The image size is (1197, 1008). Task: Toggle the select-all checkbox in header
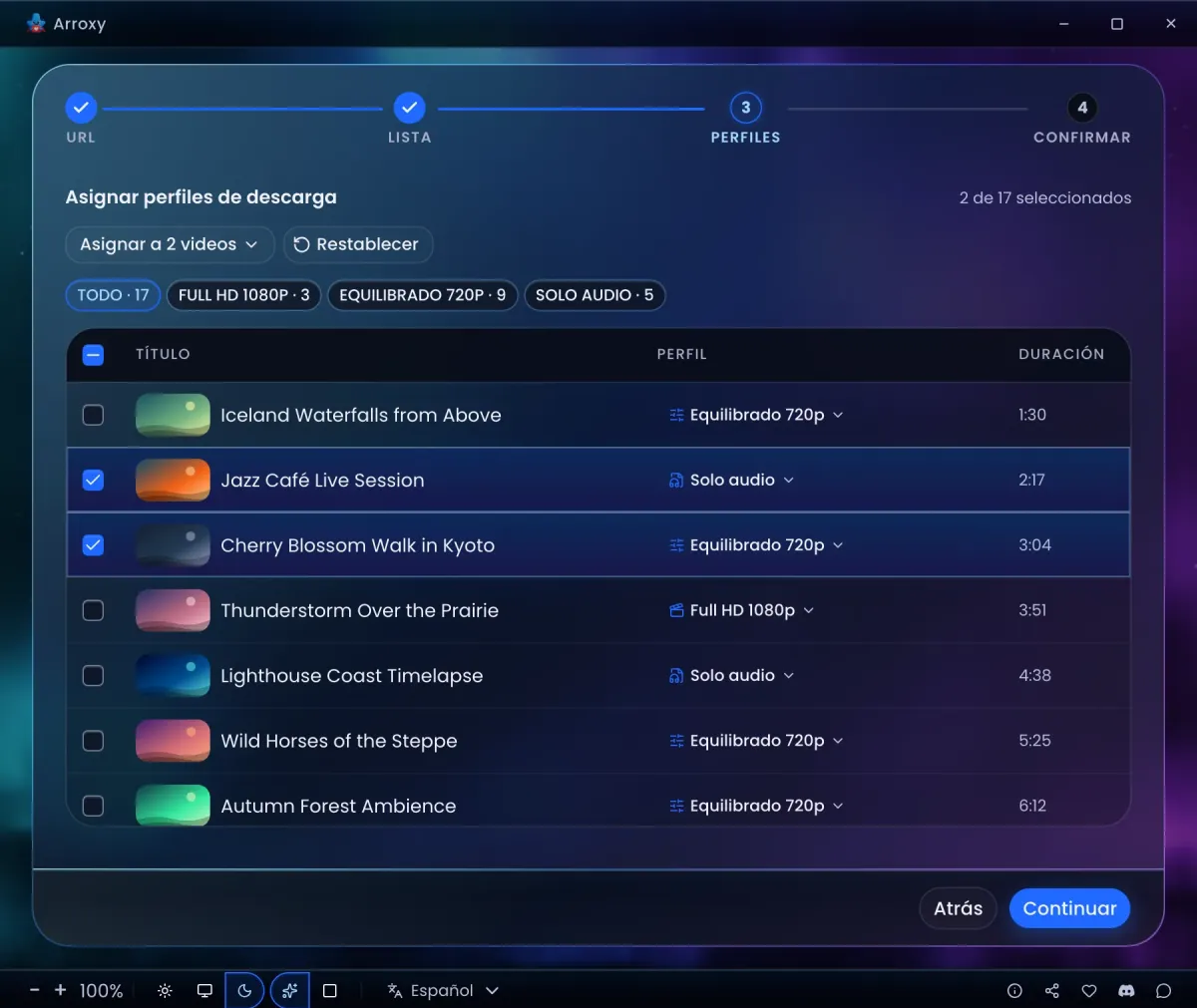pos(93,354)
